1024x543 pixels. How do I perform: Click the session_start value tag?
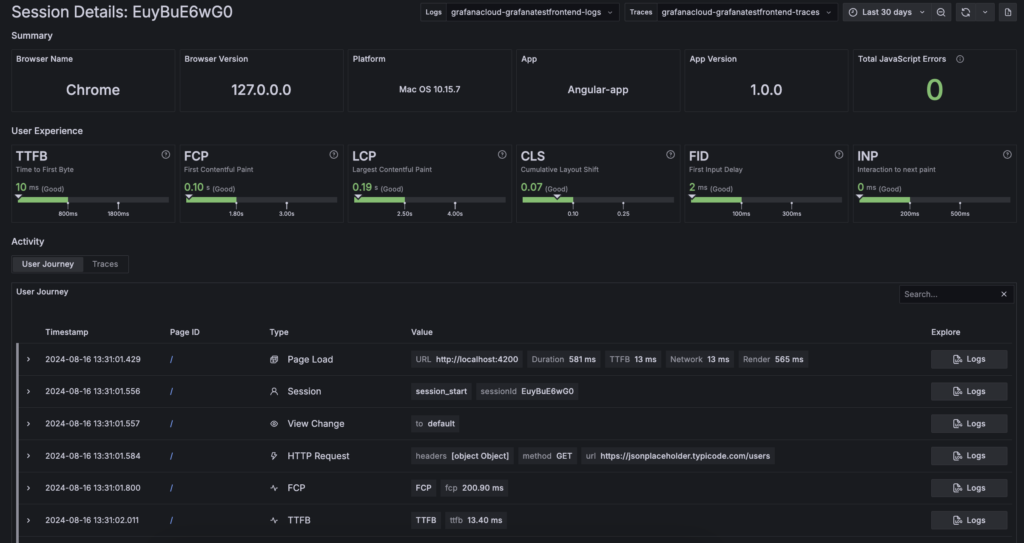pyautogui.click(x=441, y=391)
